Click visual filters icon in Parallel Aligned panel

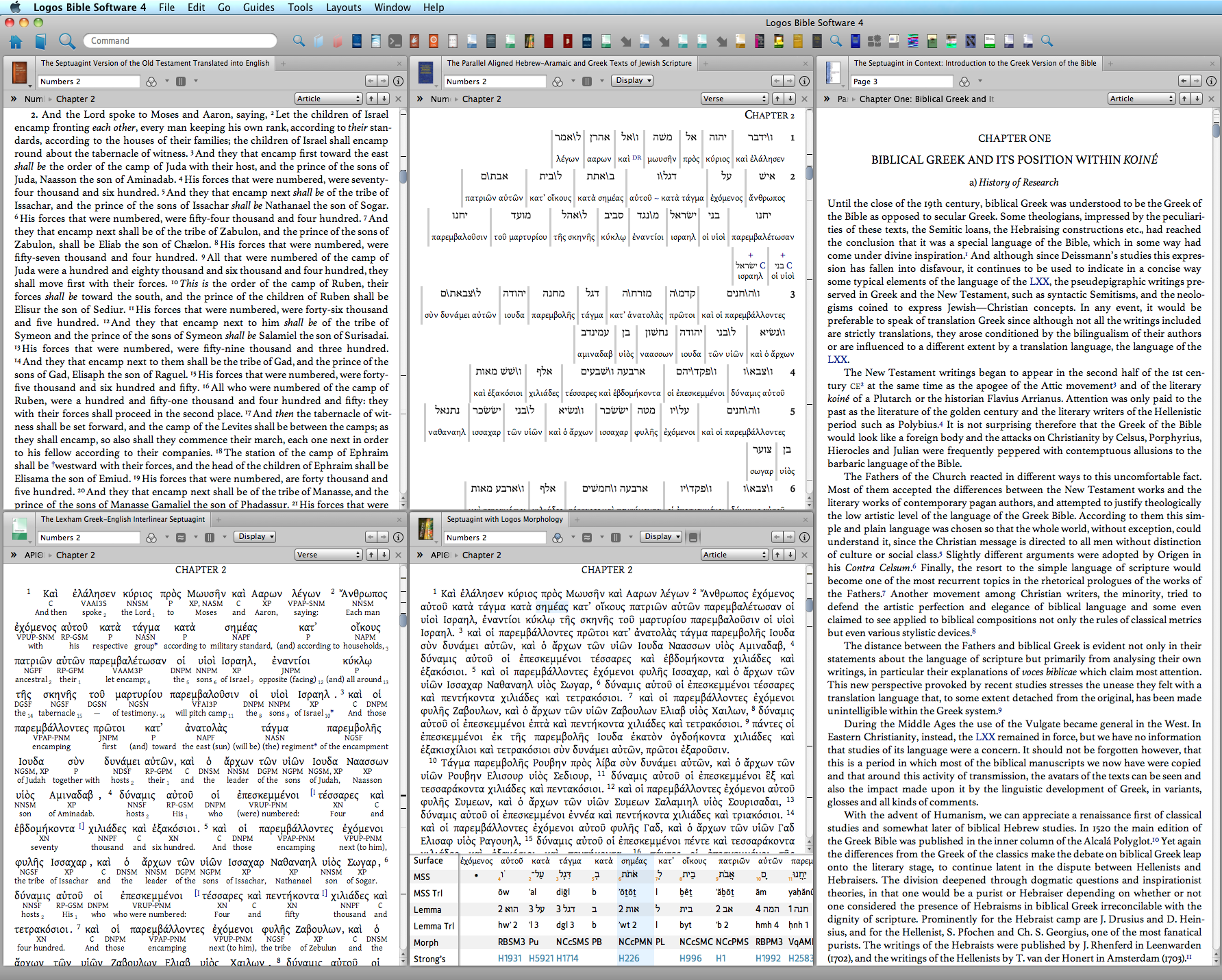558,81
